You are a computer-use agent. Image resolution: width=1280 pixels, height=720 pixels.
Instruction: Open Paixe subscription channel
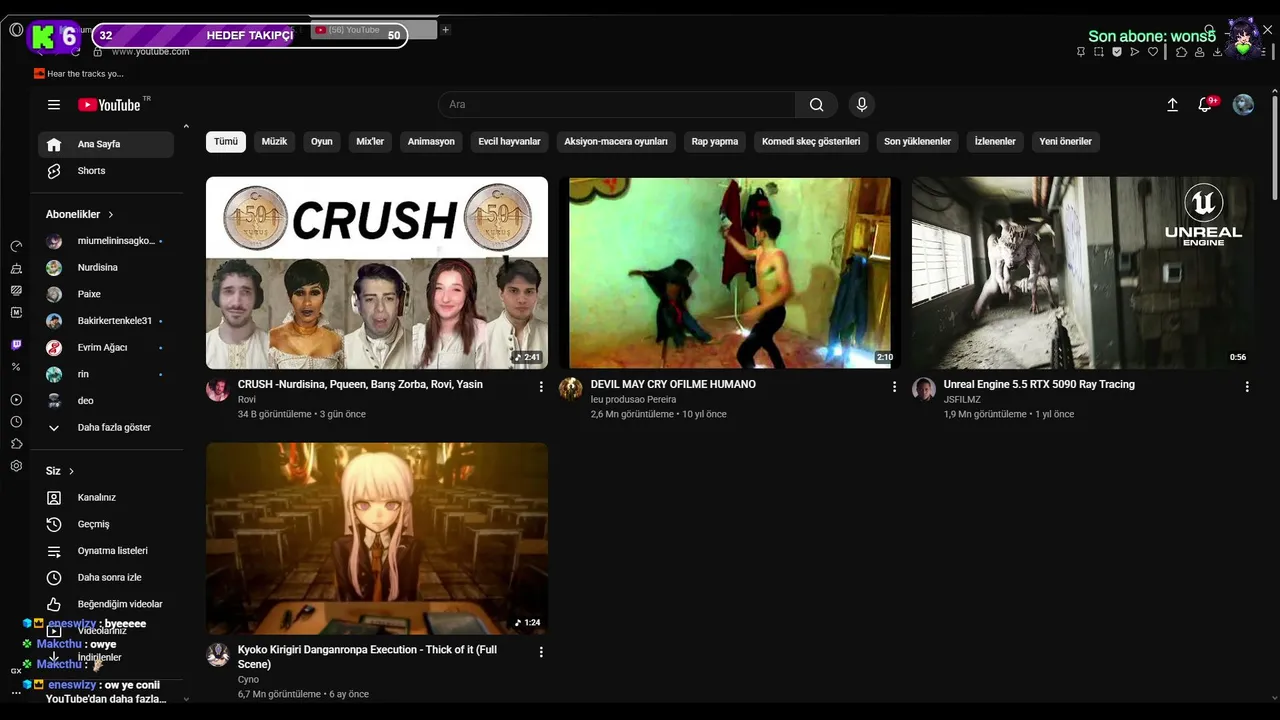(x=106, y=295)
